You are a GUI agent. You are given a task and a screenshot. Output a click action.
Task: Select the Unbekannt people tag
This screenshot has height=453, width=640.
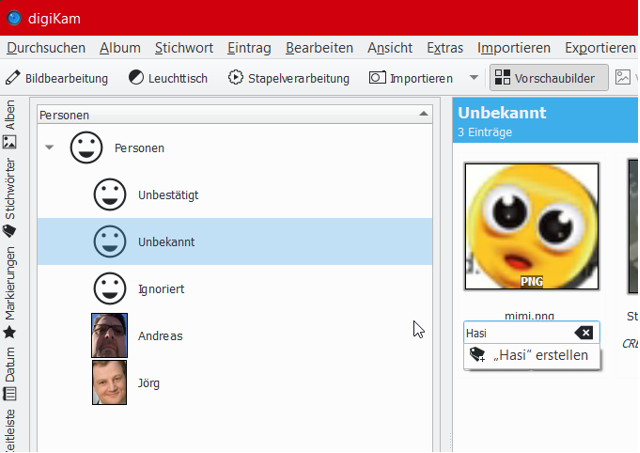[165, 242]
